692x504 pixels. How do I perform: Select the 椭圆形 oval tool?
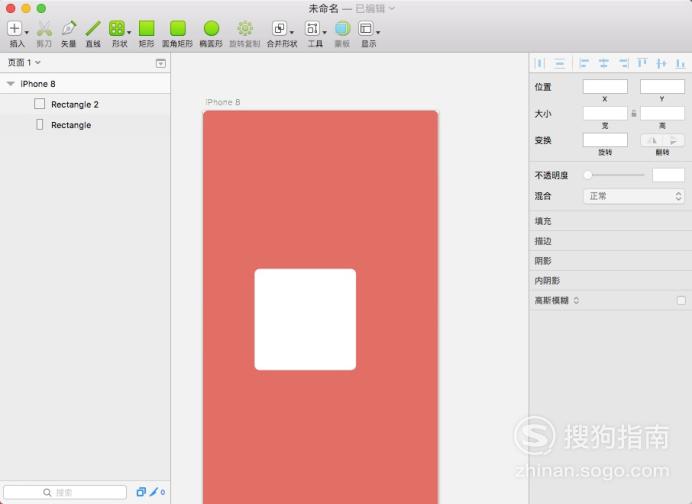tap(211, 28)
